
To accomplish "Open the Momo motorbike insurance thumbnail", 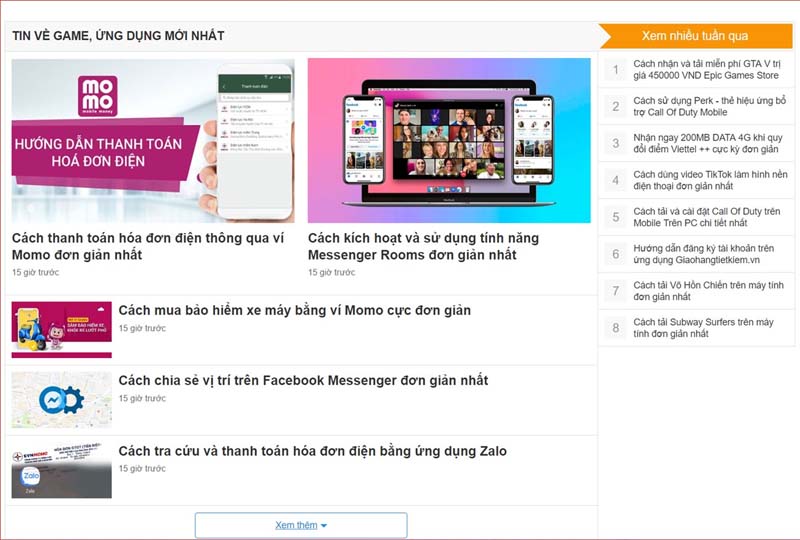I will click(62, 329).
